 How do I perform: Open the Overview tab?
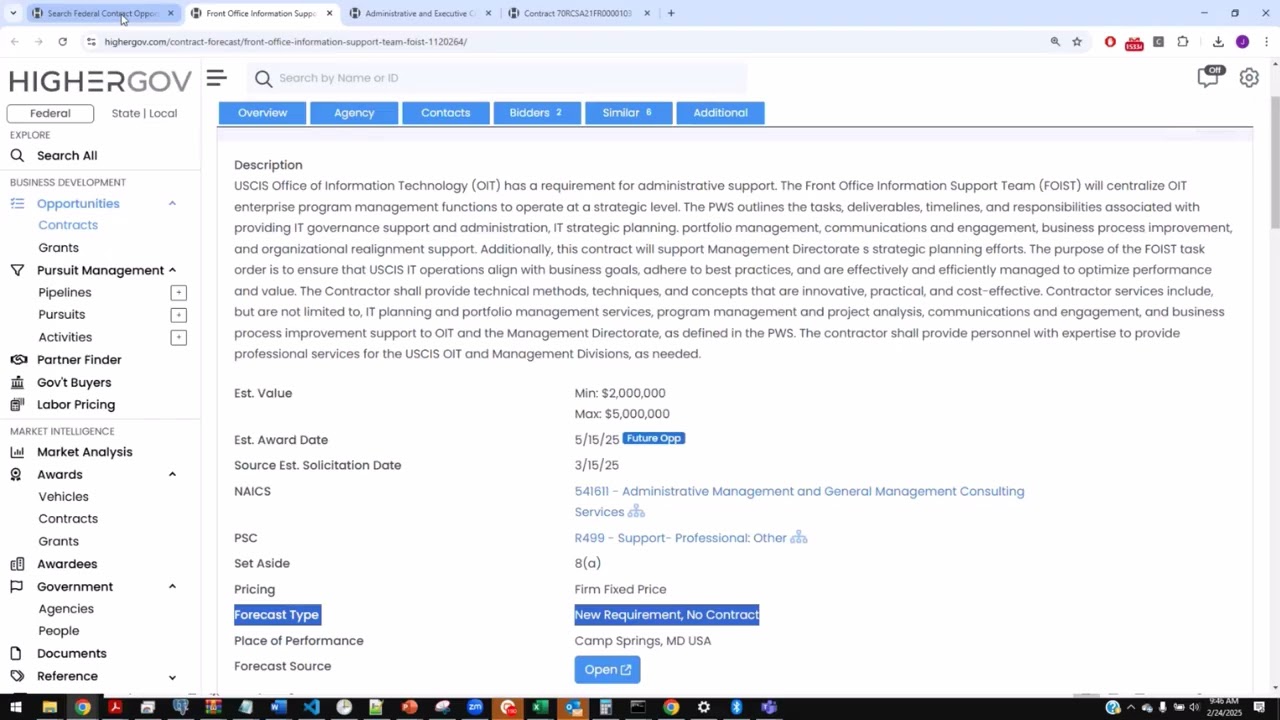262,113
